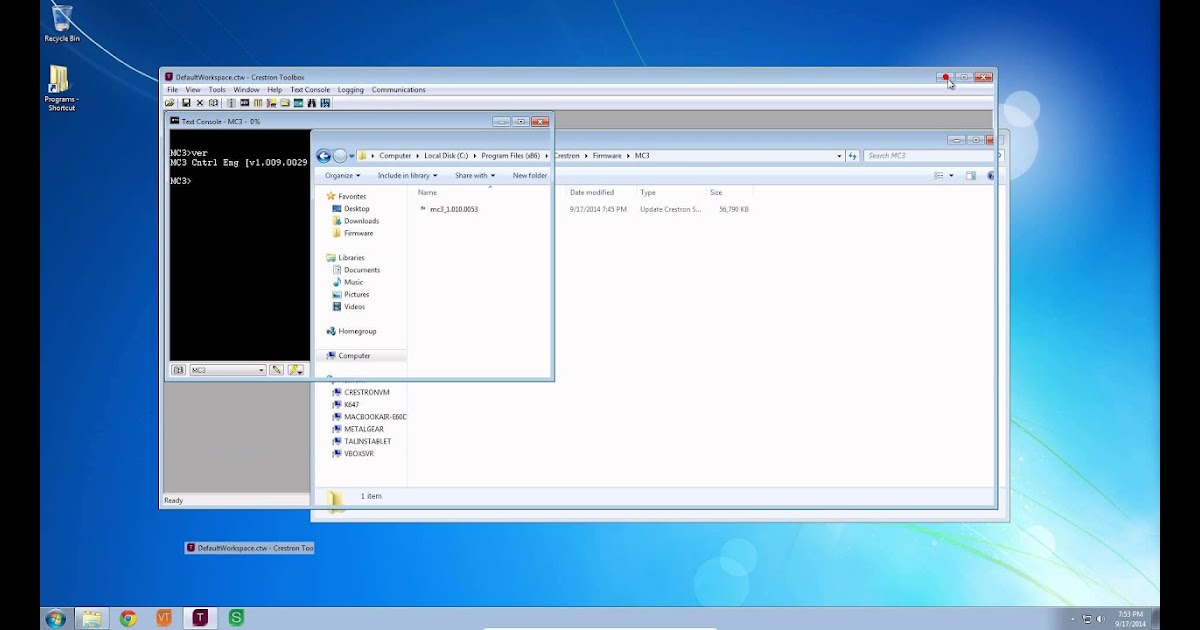Click the info 'i' tool icon in toolbar
This screenshot has width=1200, height=630.
(231, 103)
